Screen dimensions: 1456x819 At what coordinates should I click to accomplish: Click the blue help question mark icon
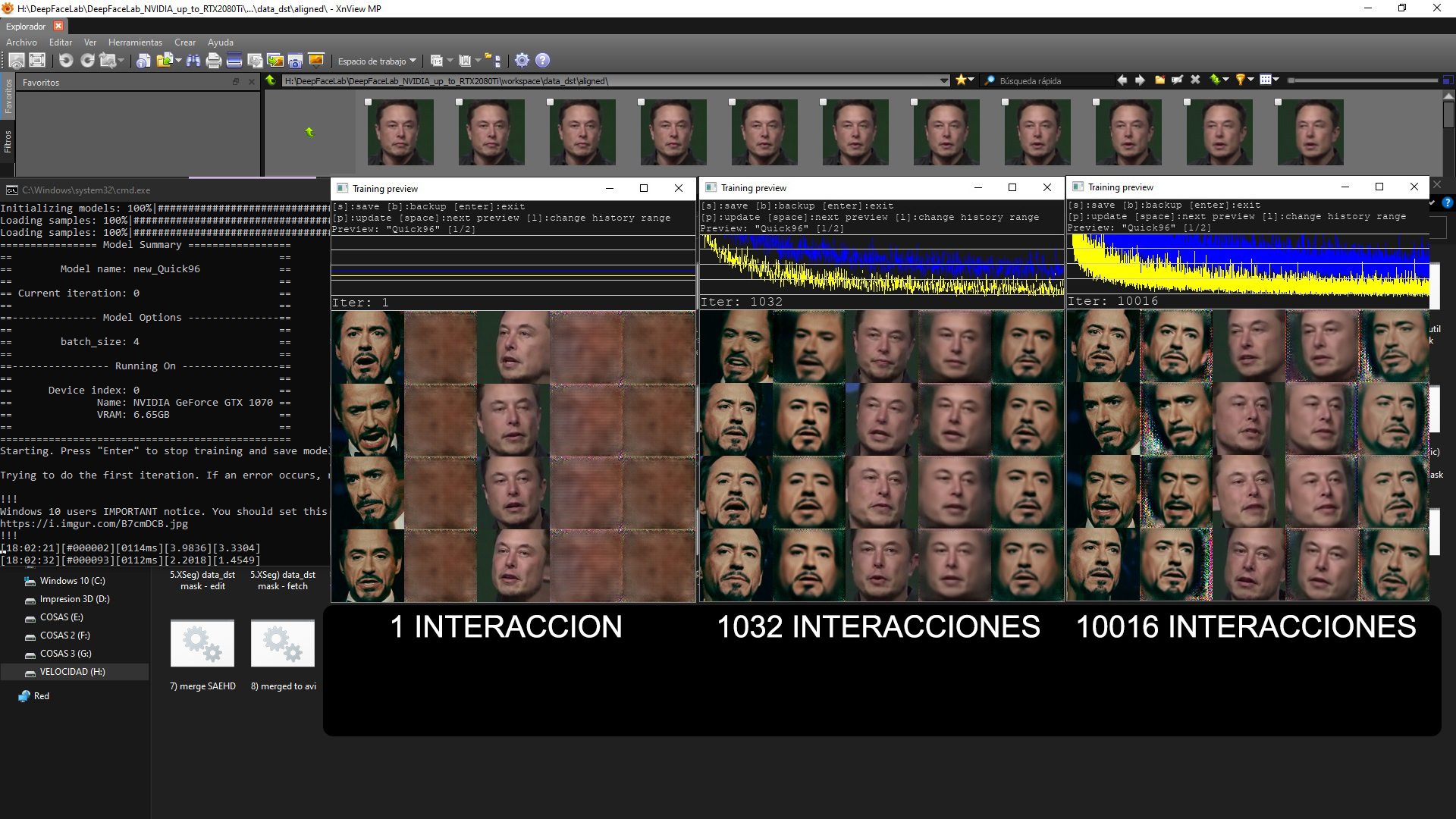pos(542,61)
